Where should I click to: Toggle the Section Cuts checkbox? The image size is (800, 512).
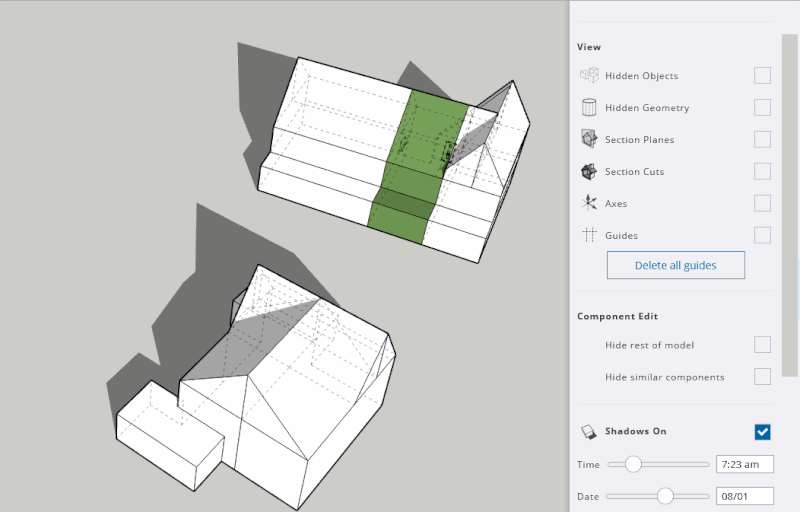point(762,171)
